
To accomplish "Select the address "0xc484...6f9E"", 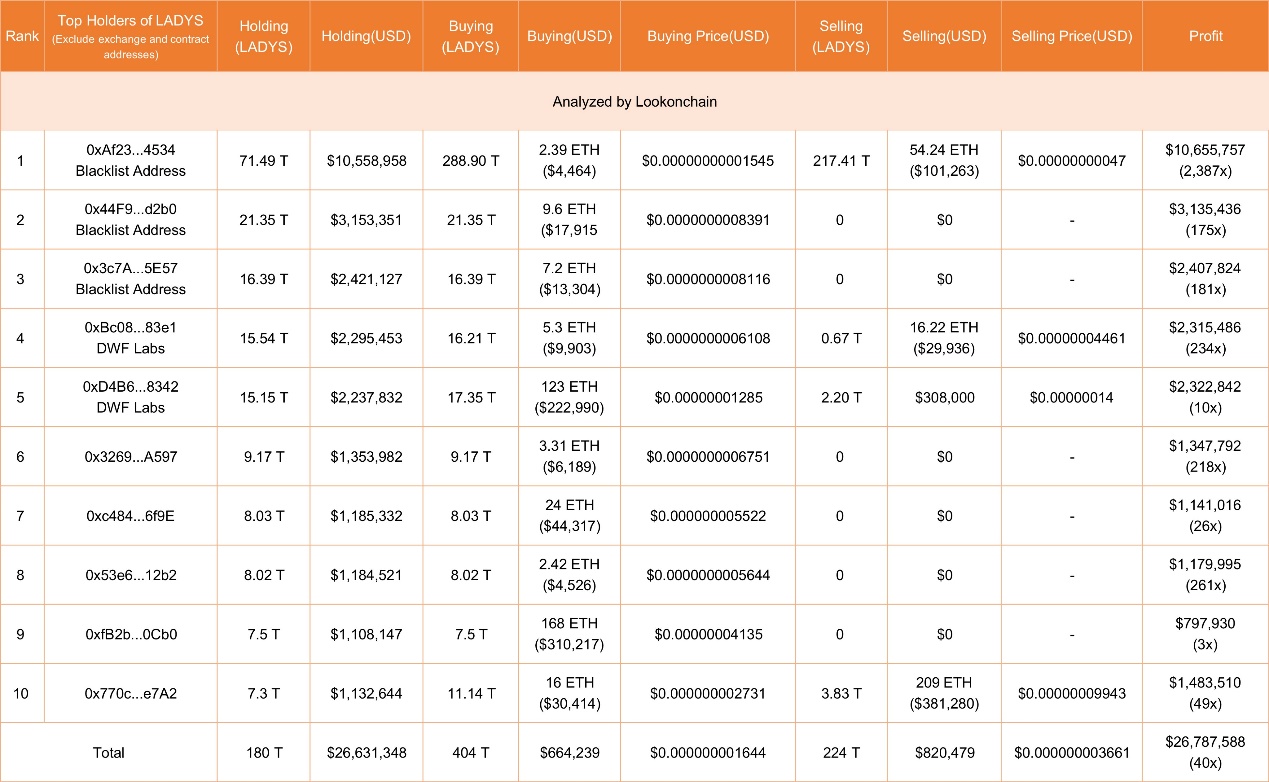I will click(x=131, y=515).
